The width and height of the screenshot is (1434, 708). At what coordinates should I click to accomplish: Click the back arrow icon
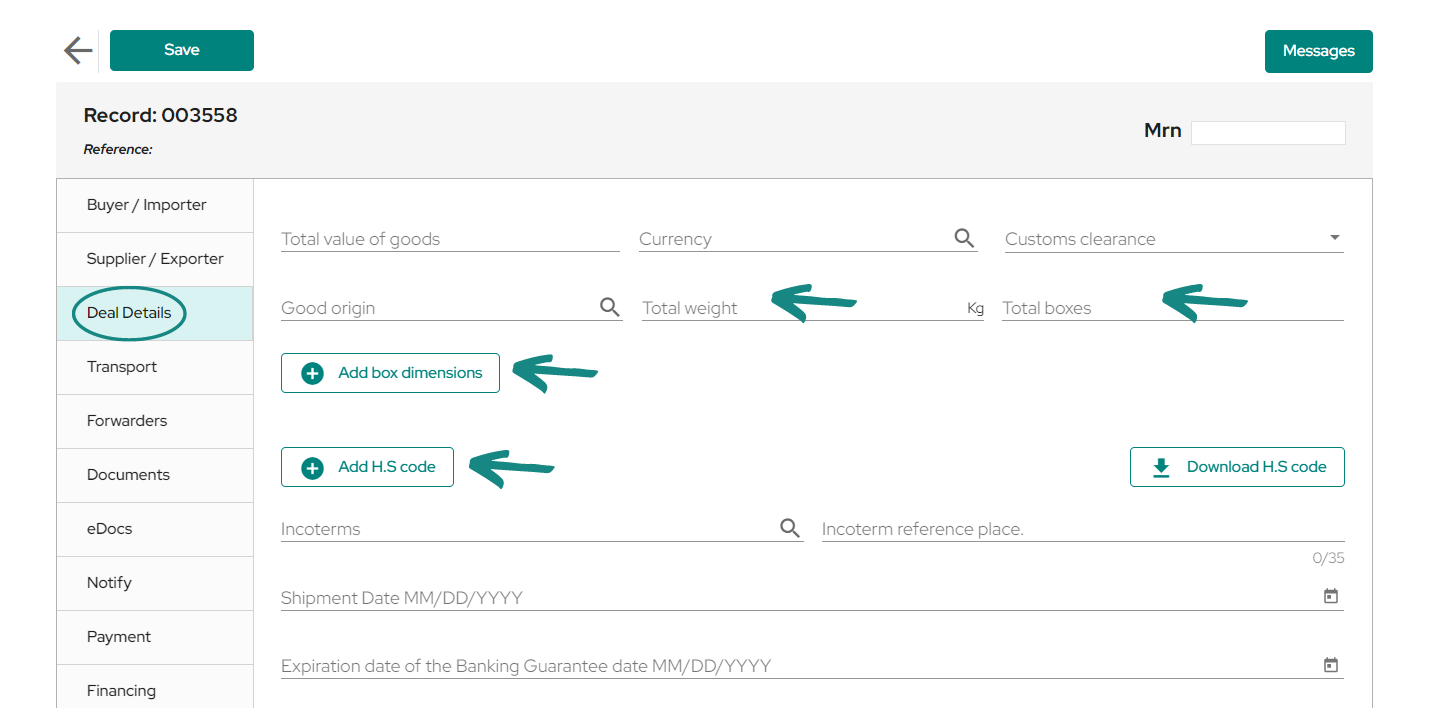click(78, 50)
